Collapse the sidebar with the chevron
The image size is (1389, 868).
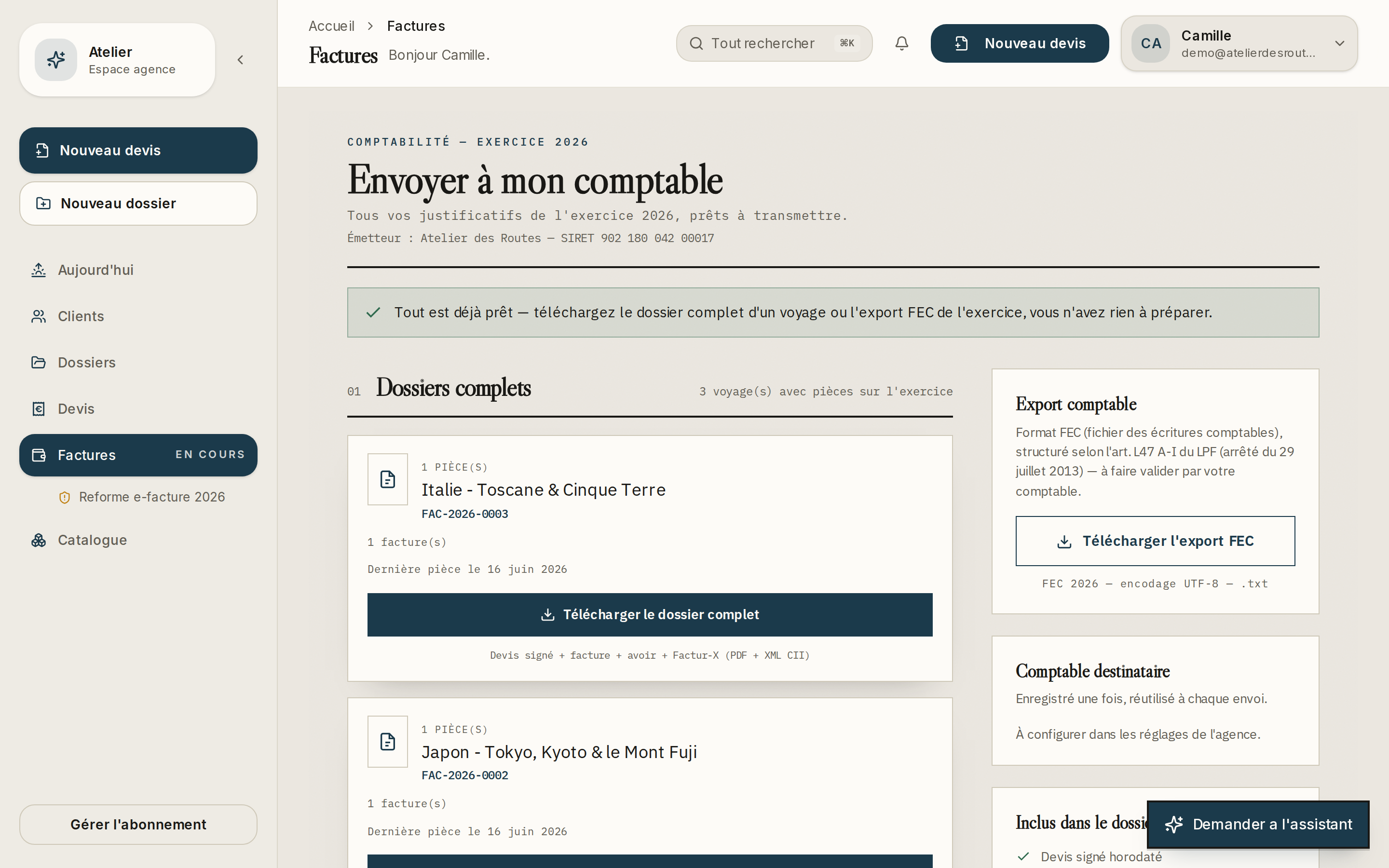[x=241, y=60]
